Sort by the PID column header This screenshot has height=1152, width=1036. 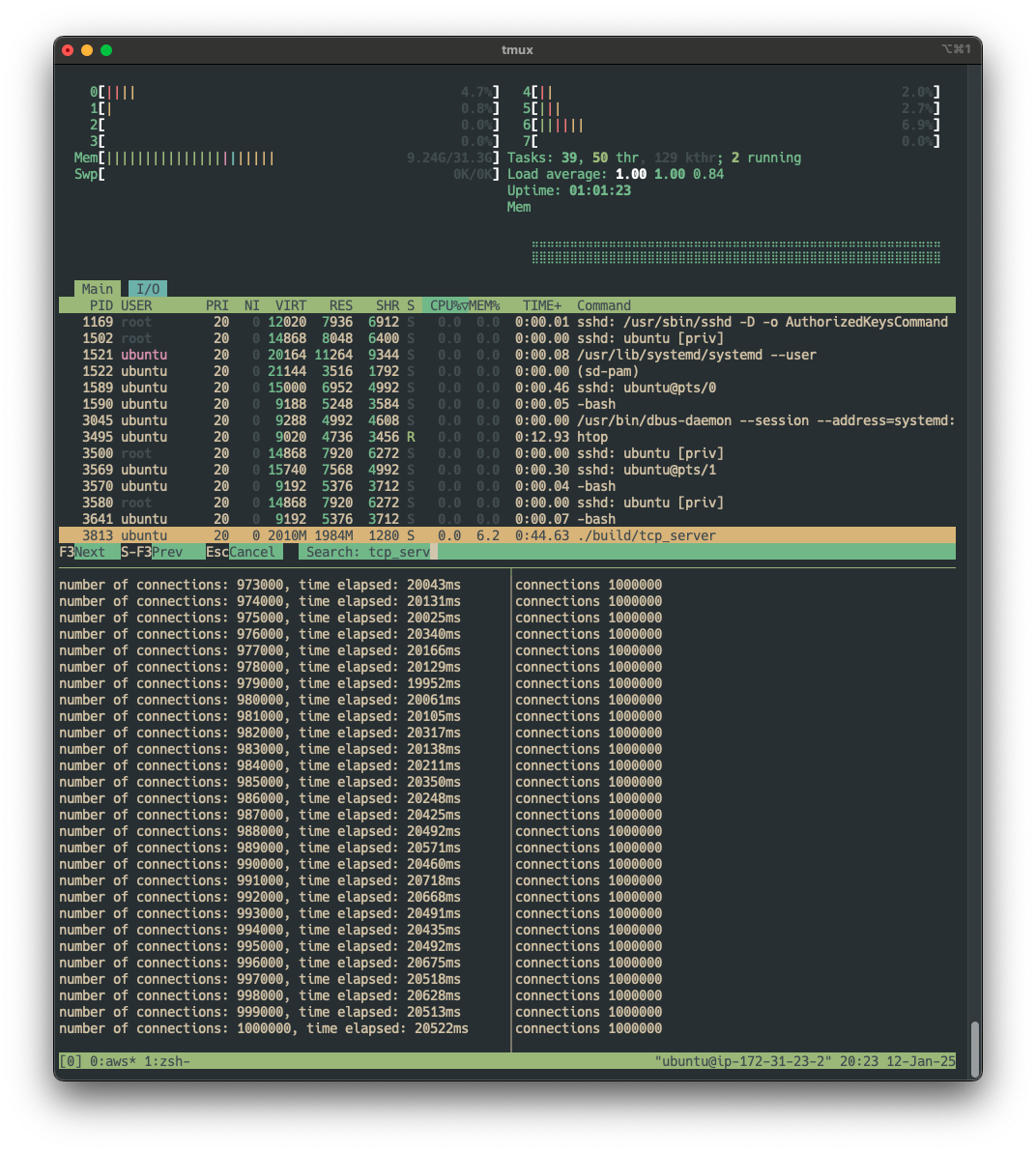click(x=101, y=305)
